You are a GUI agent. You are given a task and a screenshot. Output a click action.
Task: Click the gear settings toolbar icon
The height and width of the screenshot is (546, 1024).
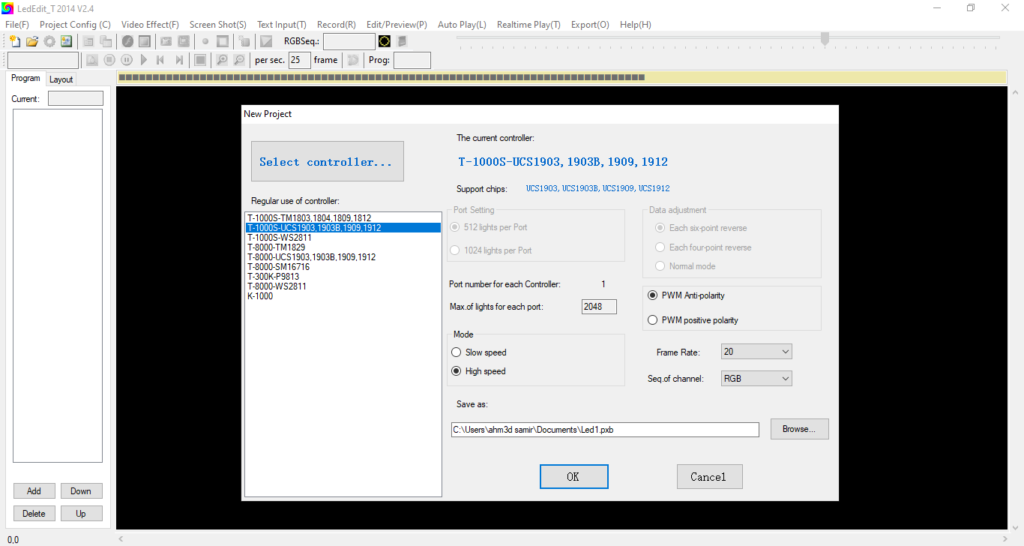[50, 41]
